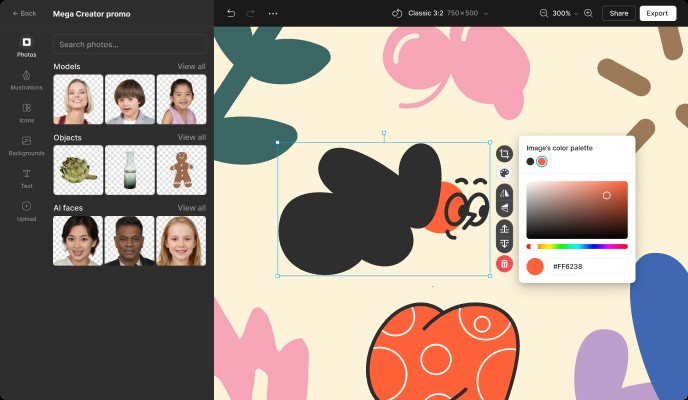
Task: Select the crop tool icon
Action: (504, 154)
